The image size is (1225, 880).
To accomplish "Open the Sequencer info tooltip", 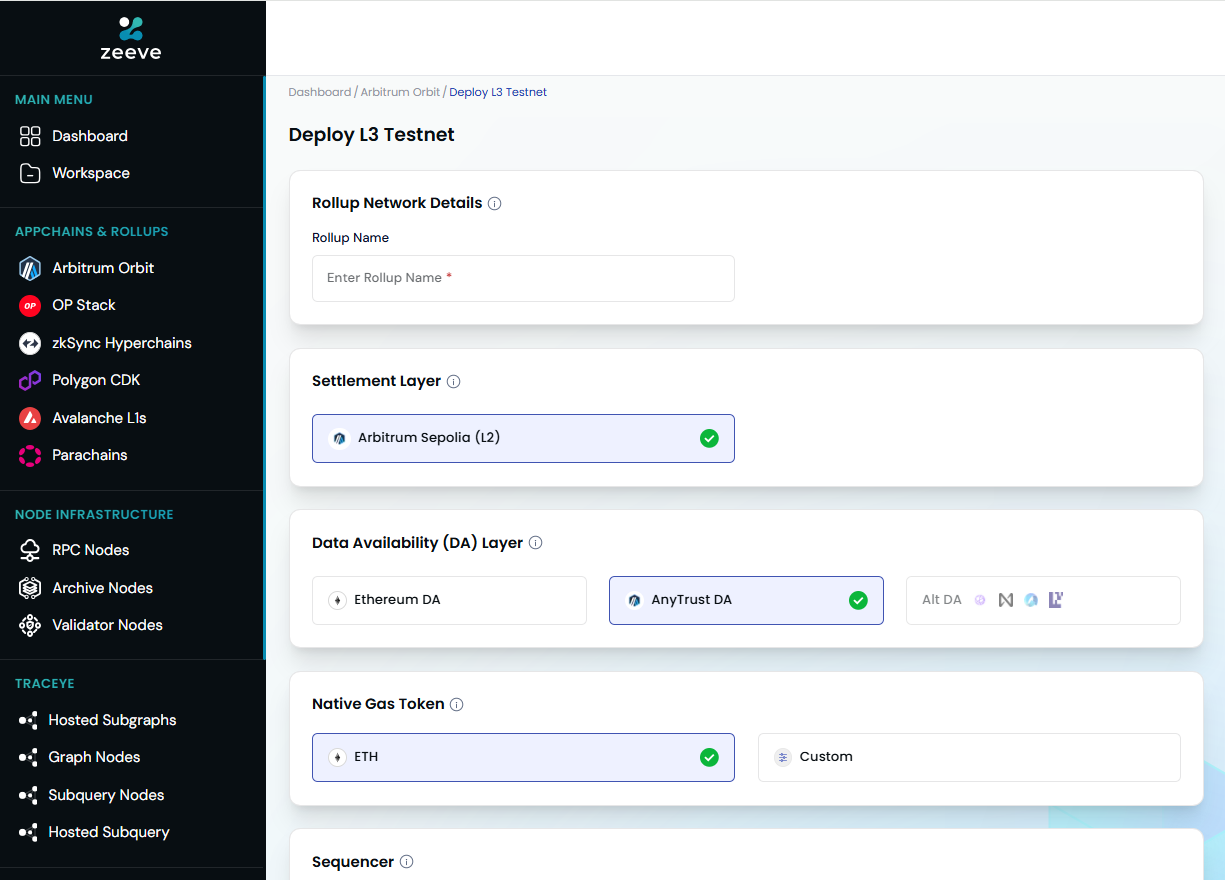I will click(x=407, y=861).
